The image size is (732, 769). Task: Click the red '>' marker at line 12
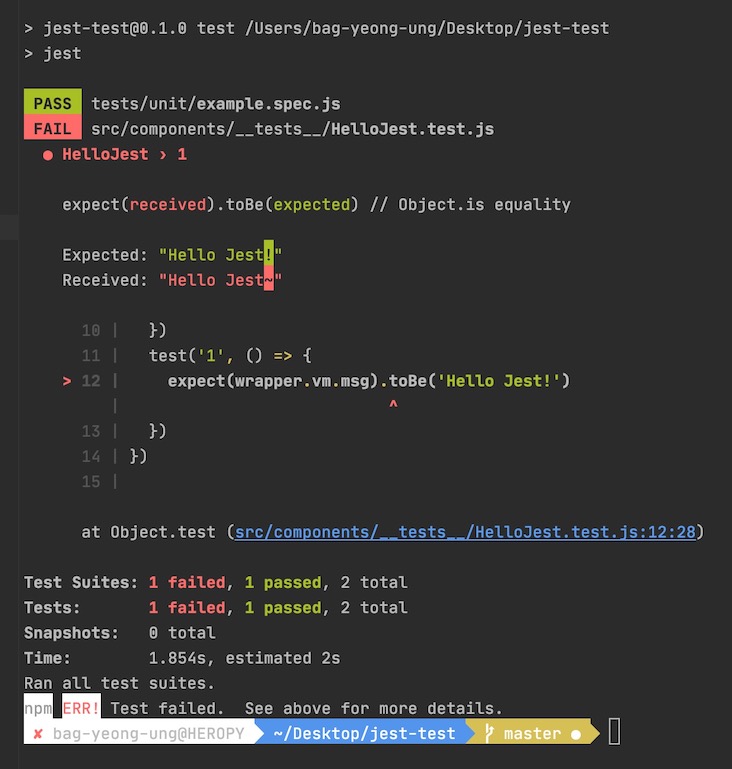(x=67, y=381)
